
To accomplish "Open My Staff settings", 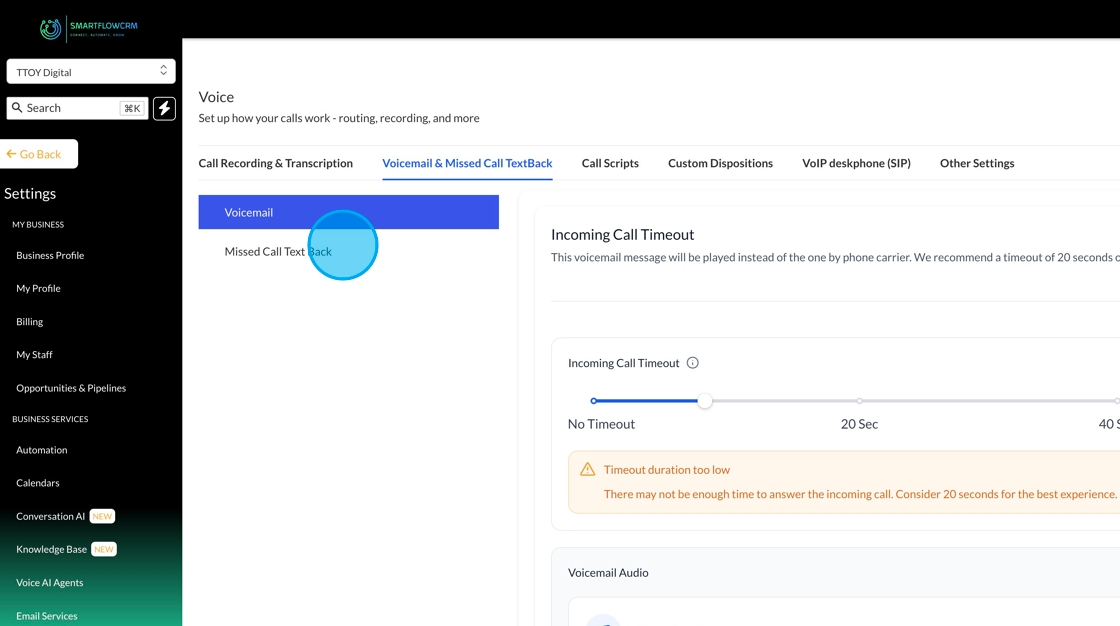I will click(x=34, y=354).
